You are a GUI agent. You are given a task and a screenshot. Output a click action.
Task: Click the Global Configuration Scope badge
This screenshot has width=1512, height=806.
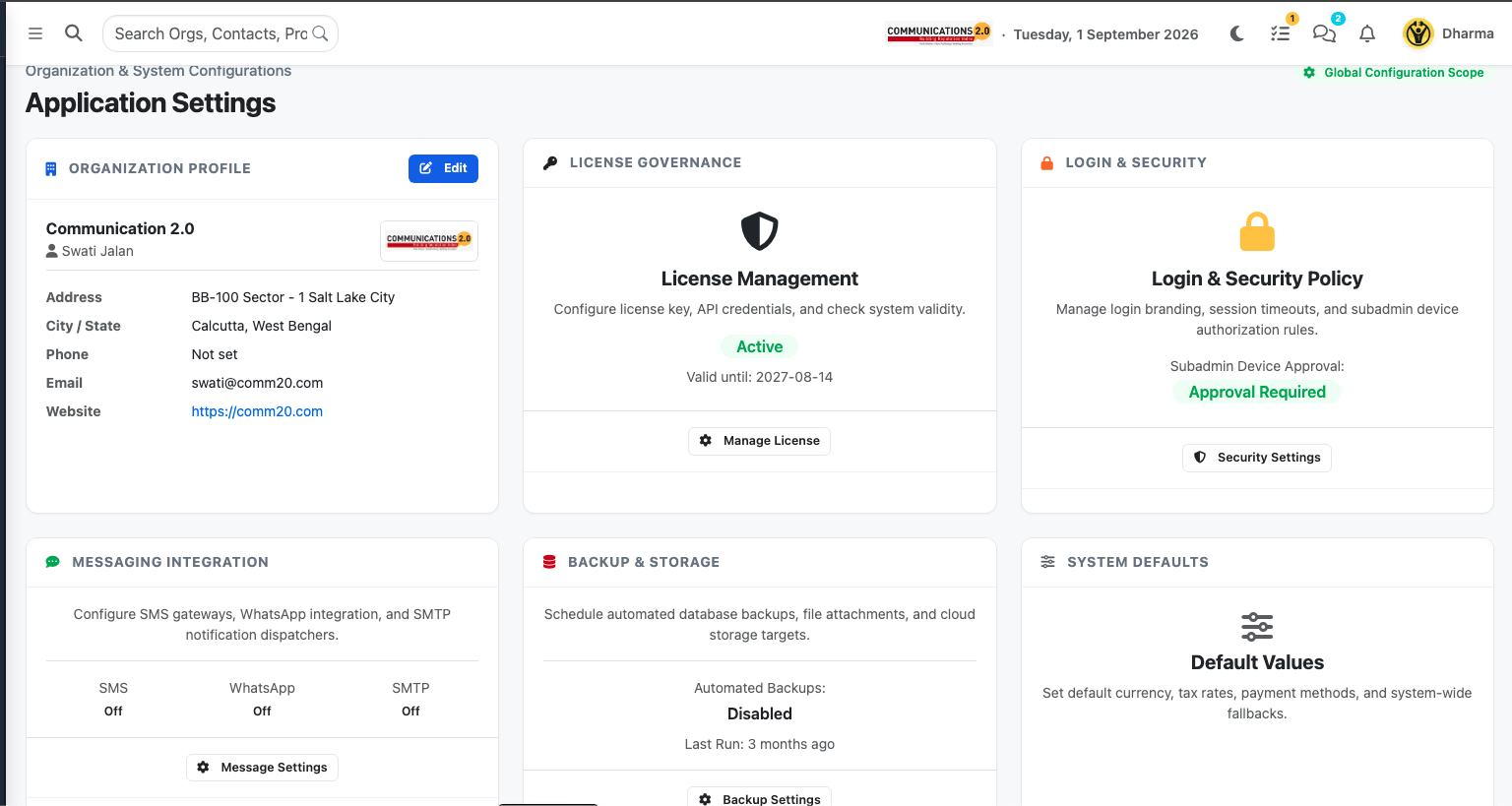pyautogui.click(x=1393, y=73)
